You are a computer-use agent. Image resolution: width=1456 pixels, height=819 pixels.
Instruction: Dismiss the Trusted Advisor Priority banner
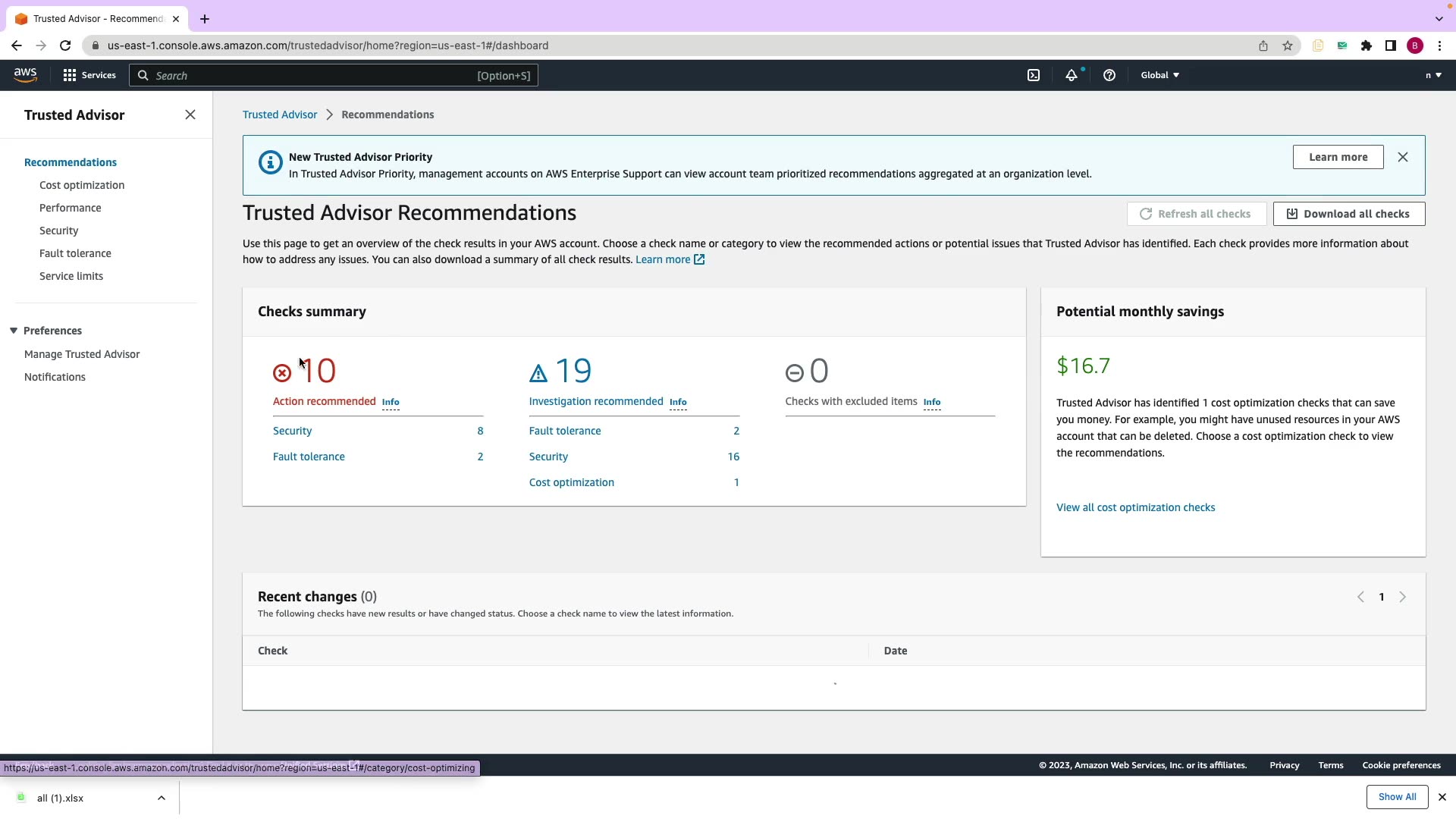coord(1402,157)
